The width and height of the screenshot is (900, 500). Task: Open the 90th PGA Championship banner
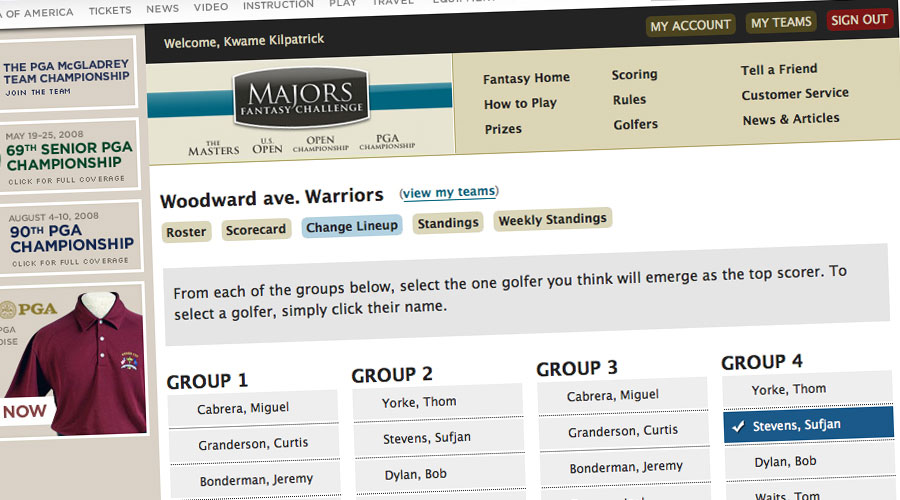point(70,238)
